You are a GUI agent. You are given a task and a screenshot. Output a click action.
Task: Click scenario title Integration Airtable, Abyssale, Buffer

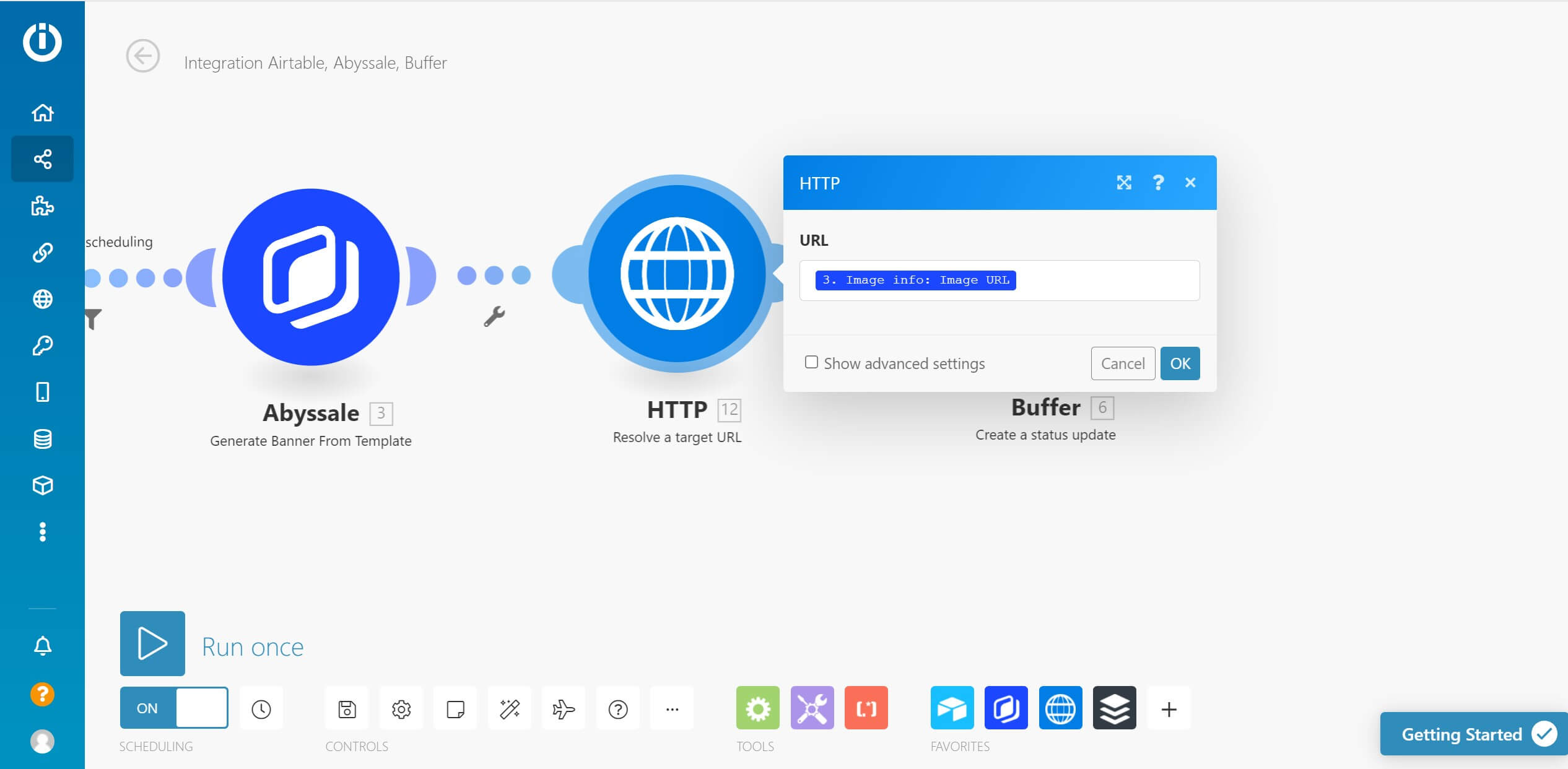pos(315,63)
